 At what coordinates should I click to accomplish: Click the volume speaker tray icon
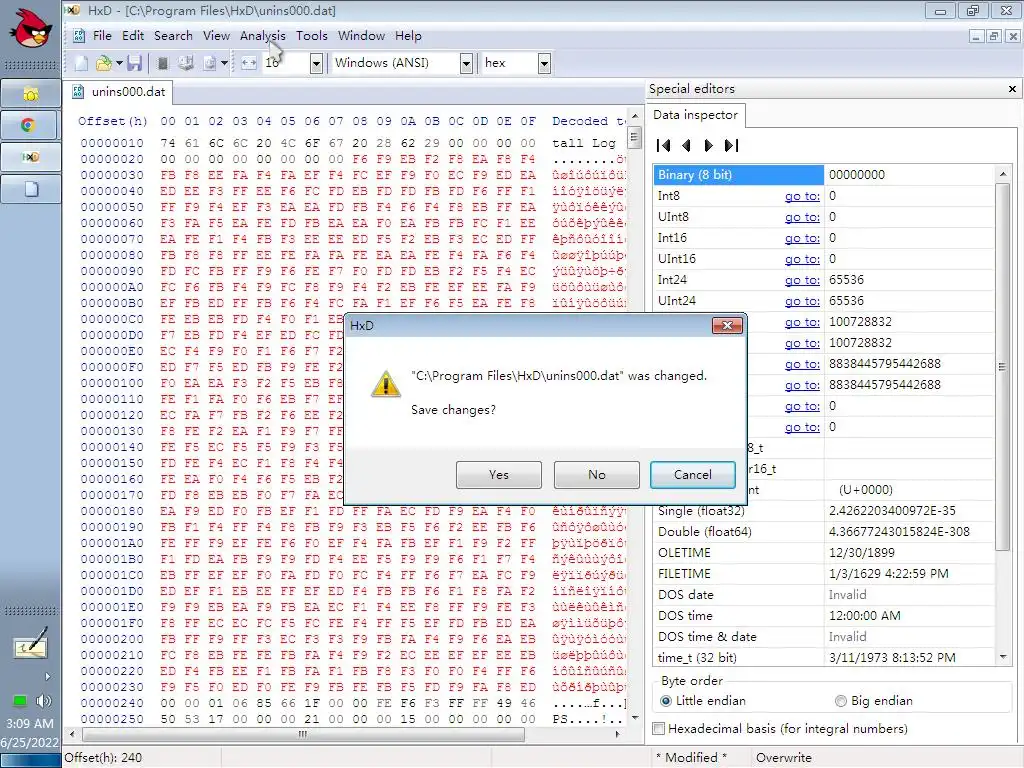[x=43, y=701]
